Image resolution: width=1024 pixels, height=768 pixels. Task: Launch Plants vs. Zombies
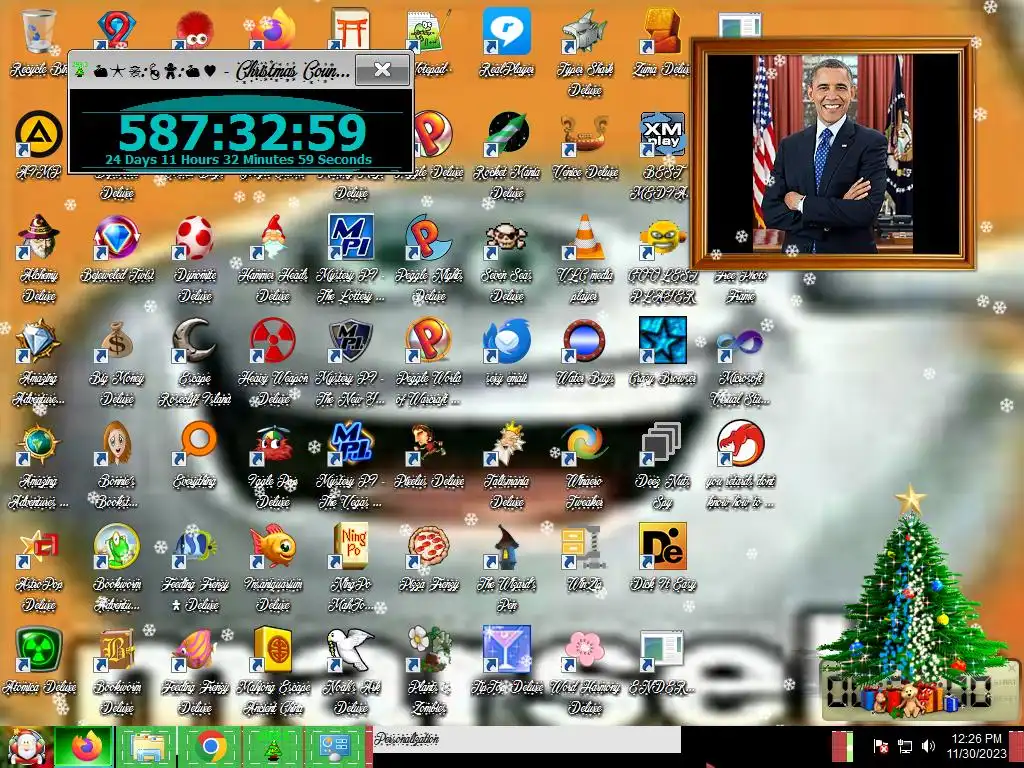428,649
